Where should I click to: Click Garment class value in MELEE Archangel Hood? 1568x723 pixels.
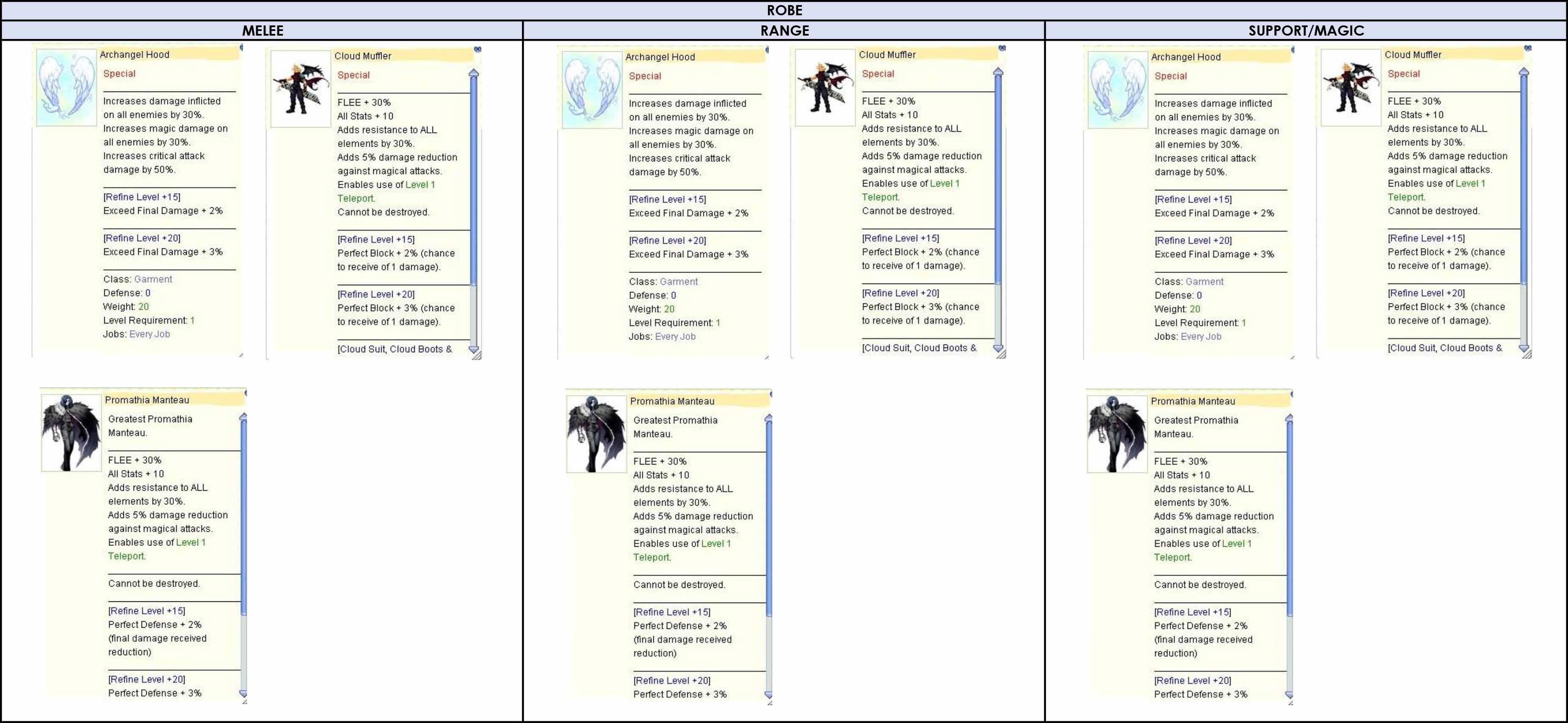[x=153, y=279]
